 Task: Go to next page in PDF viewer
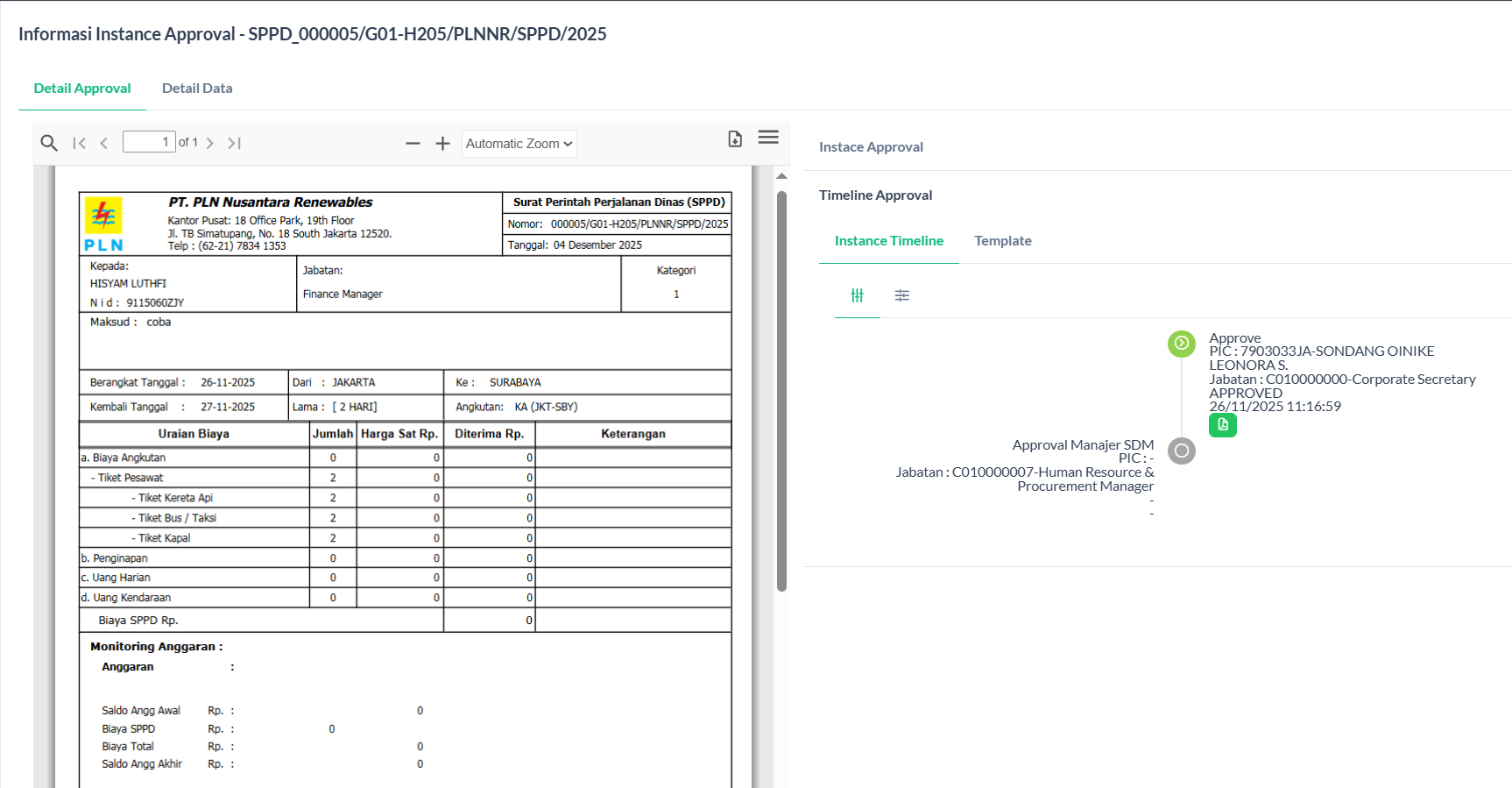click(210, 143)
